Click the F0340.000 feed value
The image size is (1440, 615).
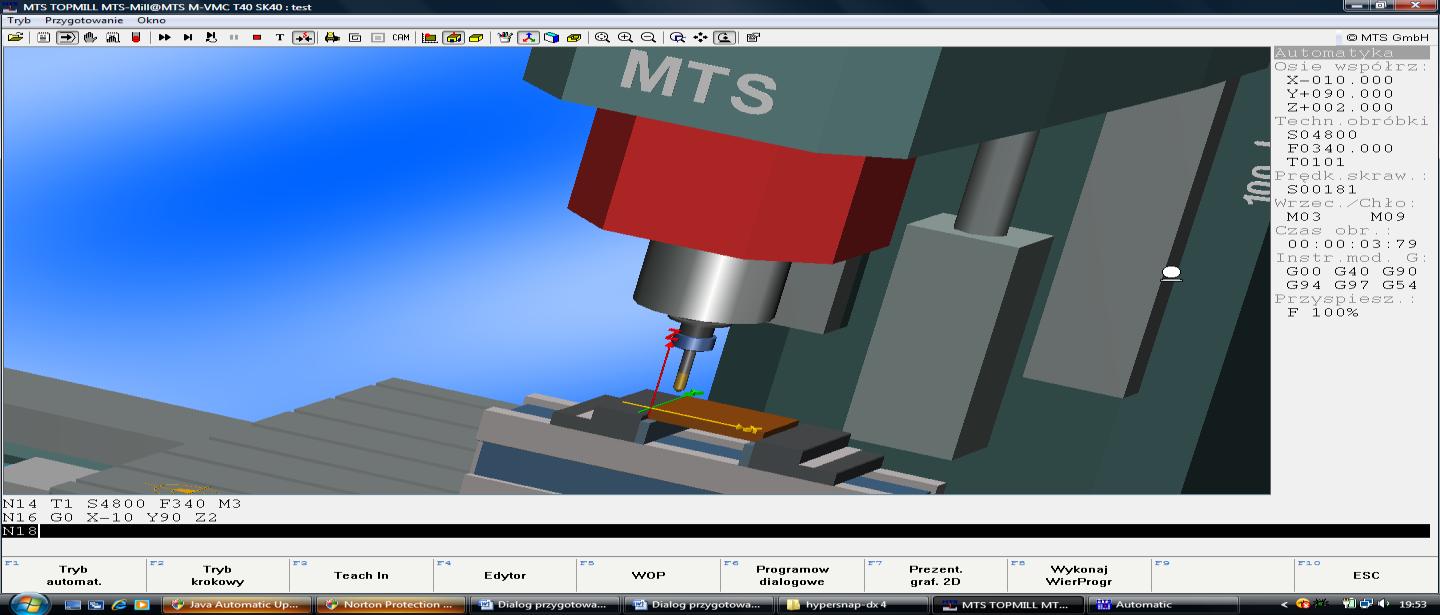[1340, 148]
